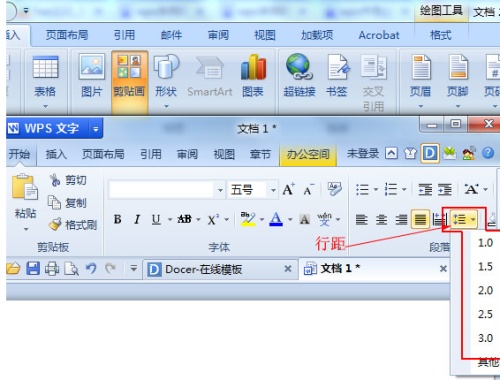Align text left
This screenshot has height=380, width=500.
pyautogui.click(x=362, y=219)
